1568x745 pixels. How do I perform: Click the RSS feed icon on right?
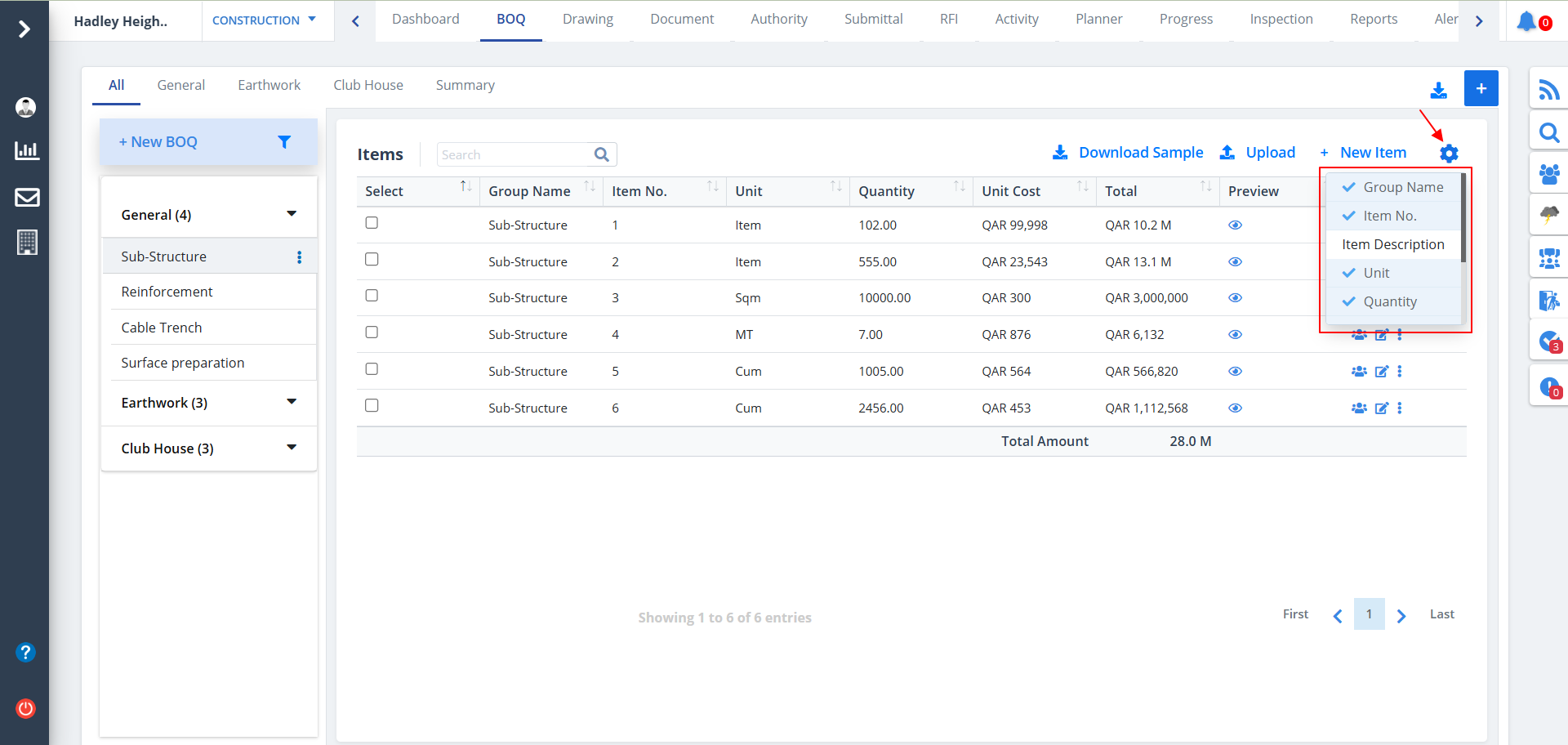point(1548,89)
